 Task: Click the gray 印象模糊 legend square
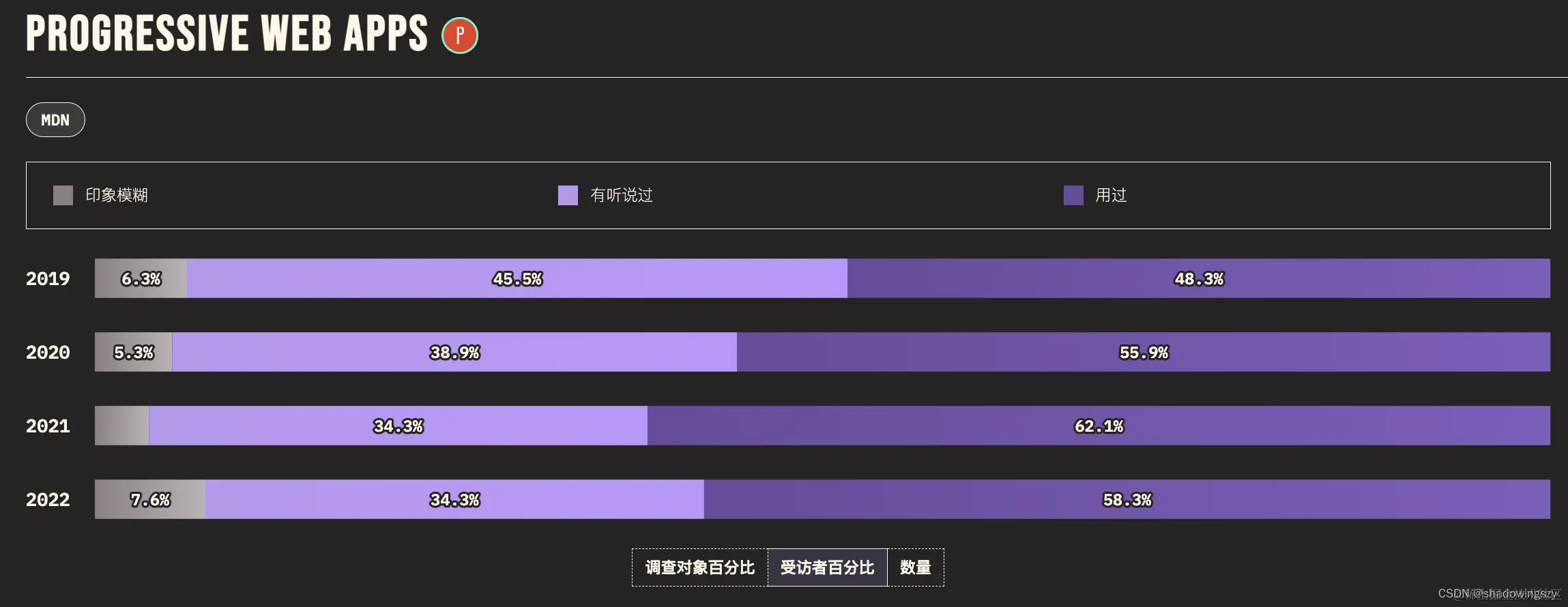[63, 195]
